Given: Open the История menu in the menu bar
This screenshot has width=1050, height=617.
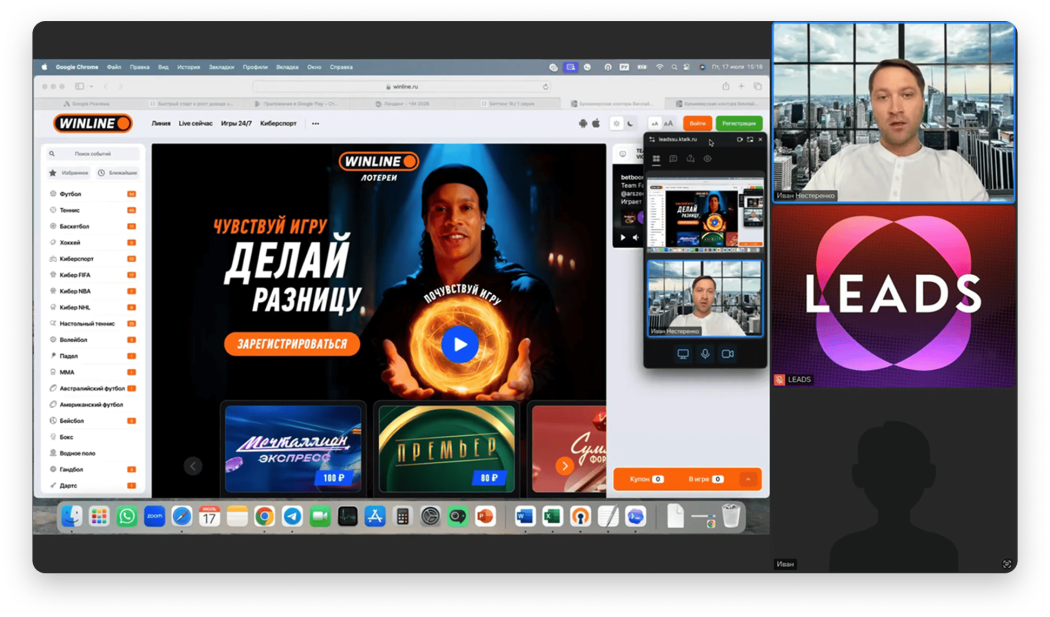Looking at the screenshot, I should tap(189, 67).
